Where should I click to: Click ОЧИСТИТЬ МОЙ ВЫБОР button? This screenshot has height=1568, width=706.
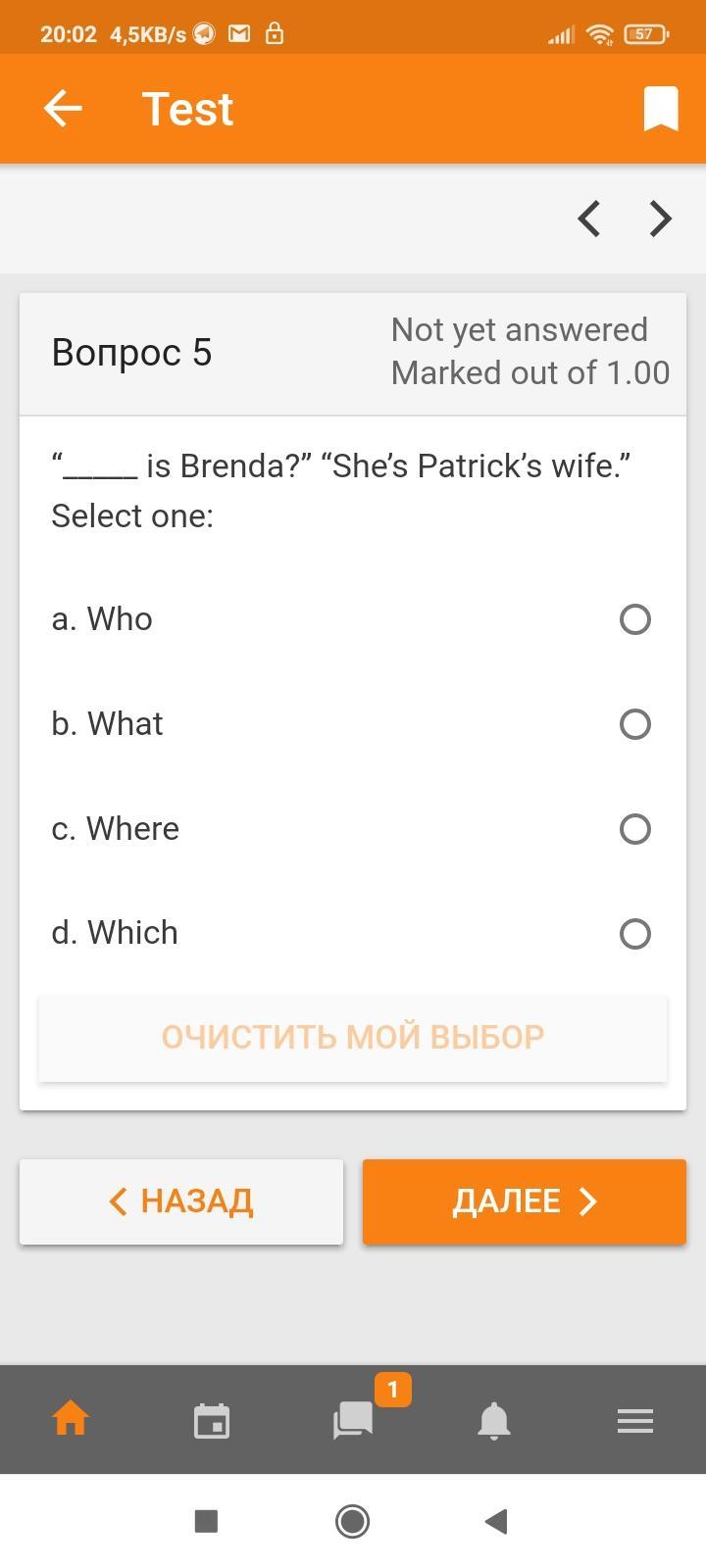(x=353, y=1038)
